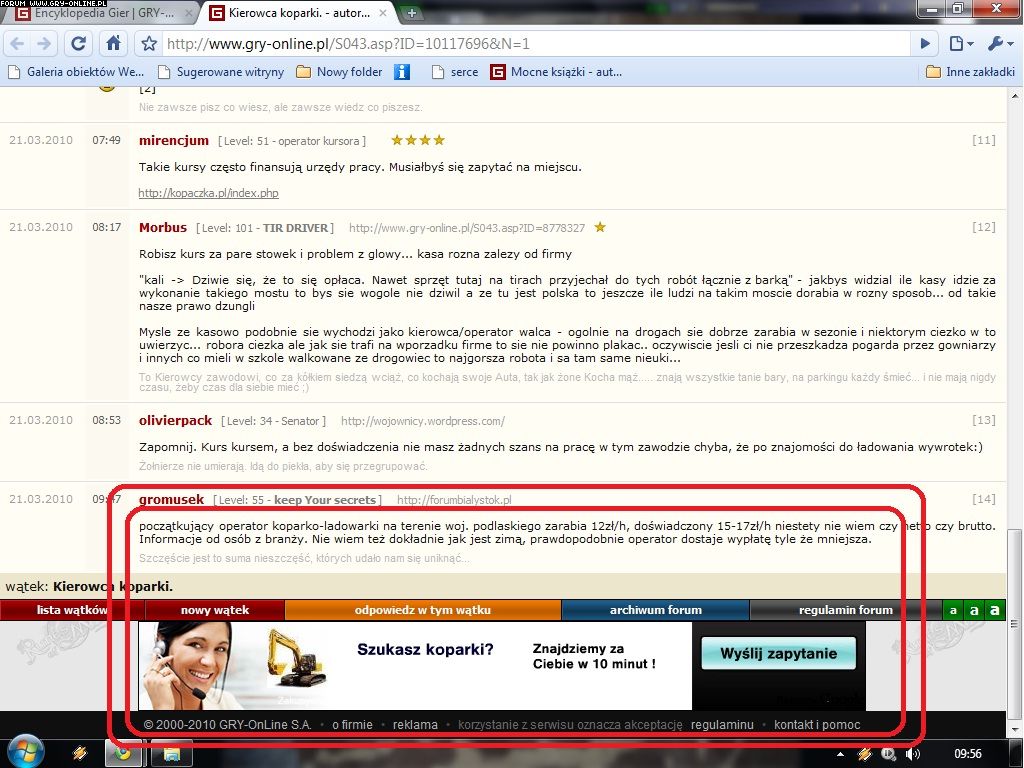Open the Chrome taskbar button
The height and width of the screenshot is (768, 1024).
point(125,754)
